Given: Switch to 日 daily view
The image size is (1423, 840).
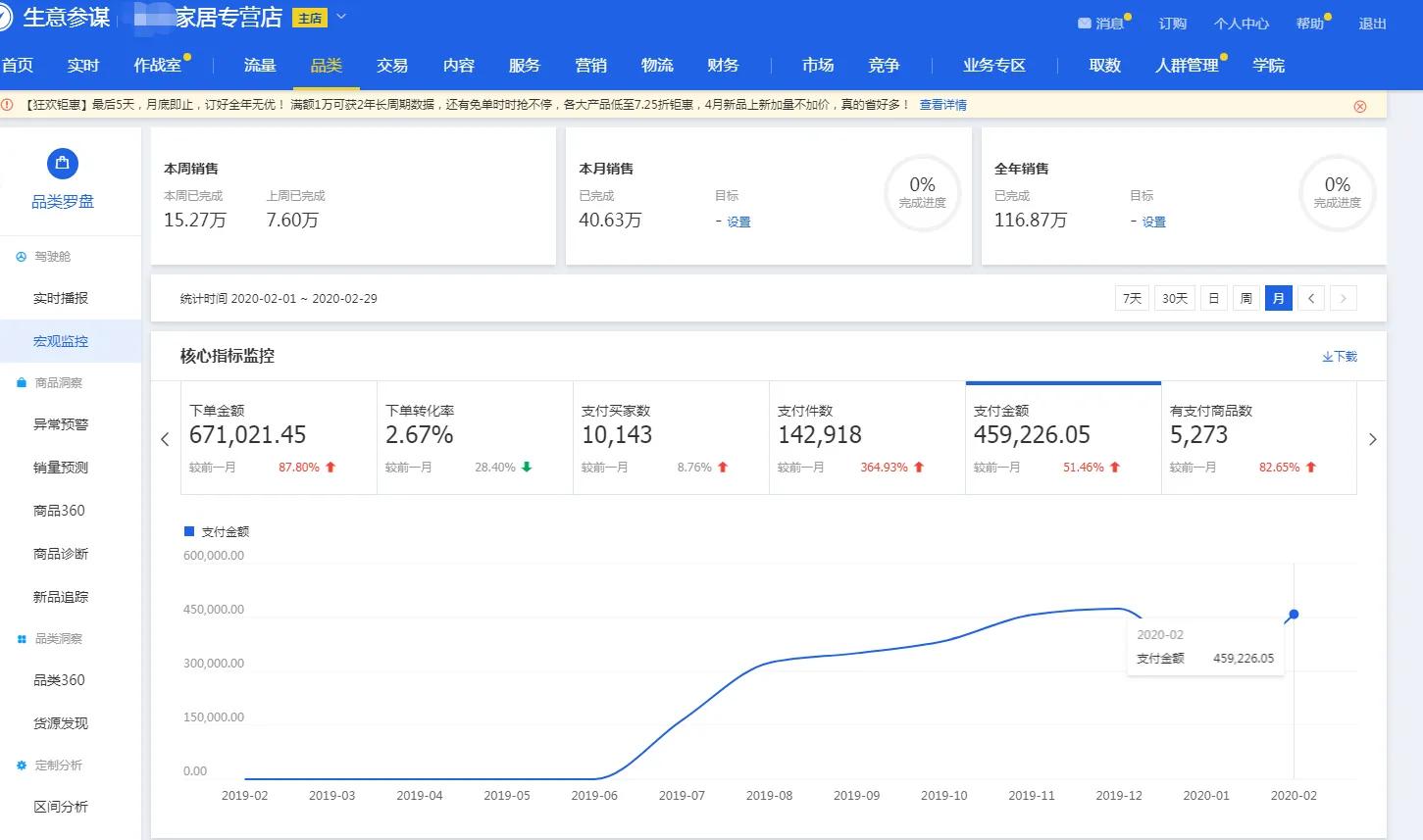Looking at the screenshot, I should click(1213, 298).
